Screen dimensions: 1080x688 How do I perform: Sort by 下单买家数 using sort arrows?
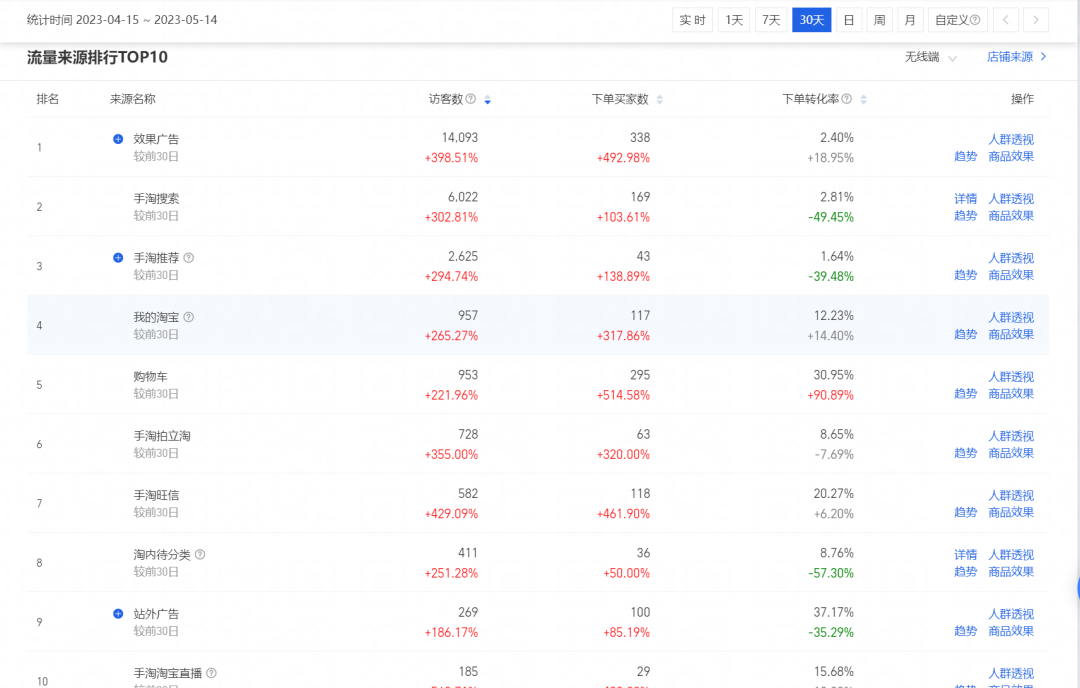(659, 100)
